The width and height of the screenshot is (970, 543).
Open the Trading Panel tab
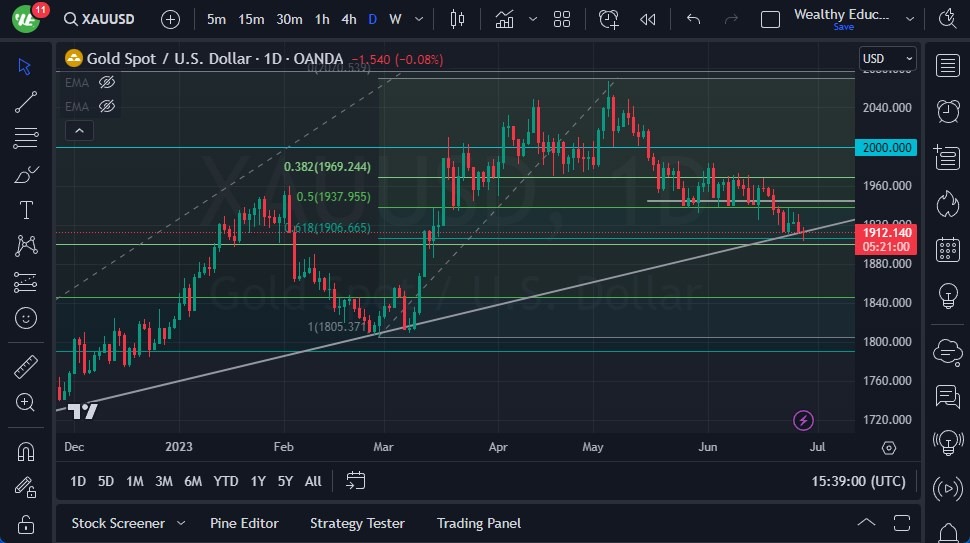coord(479,523)
